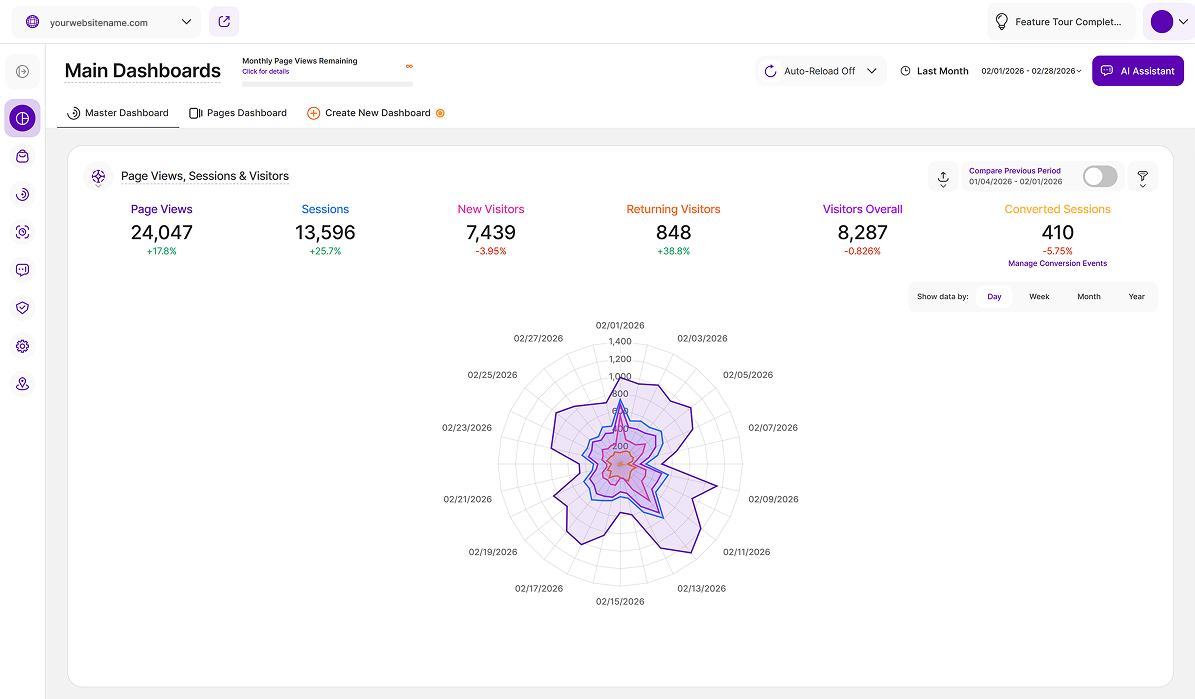Open website in new tab icon
1195x699 pixels.
point(224,22)
